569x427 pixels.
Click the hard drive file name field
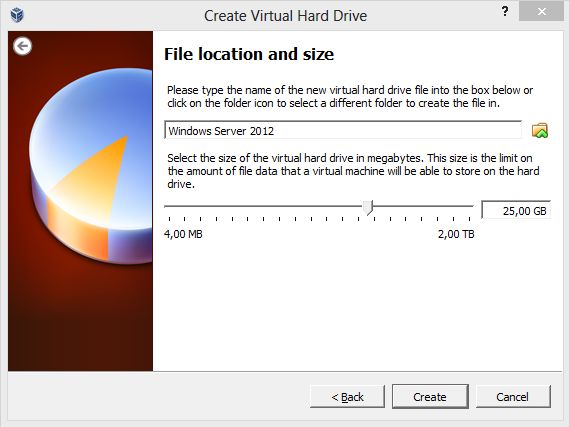(343, 130)
